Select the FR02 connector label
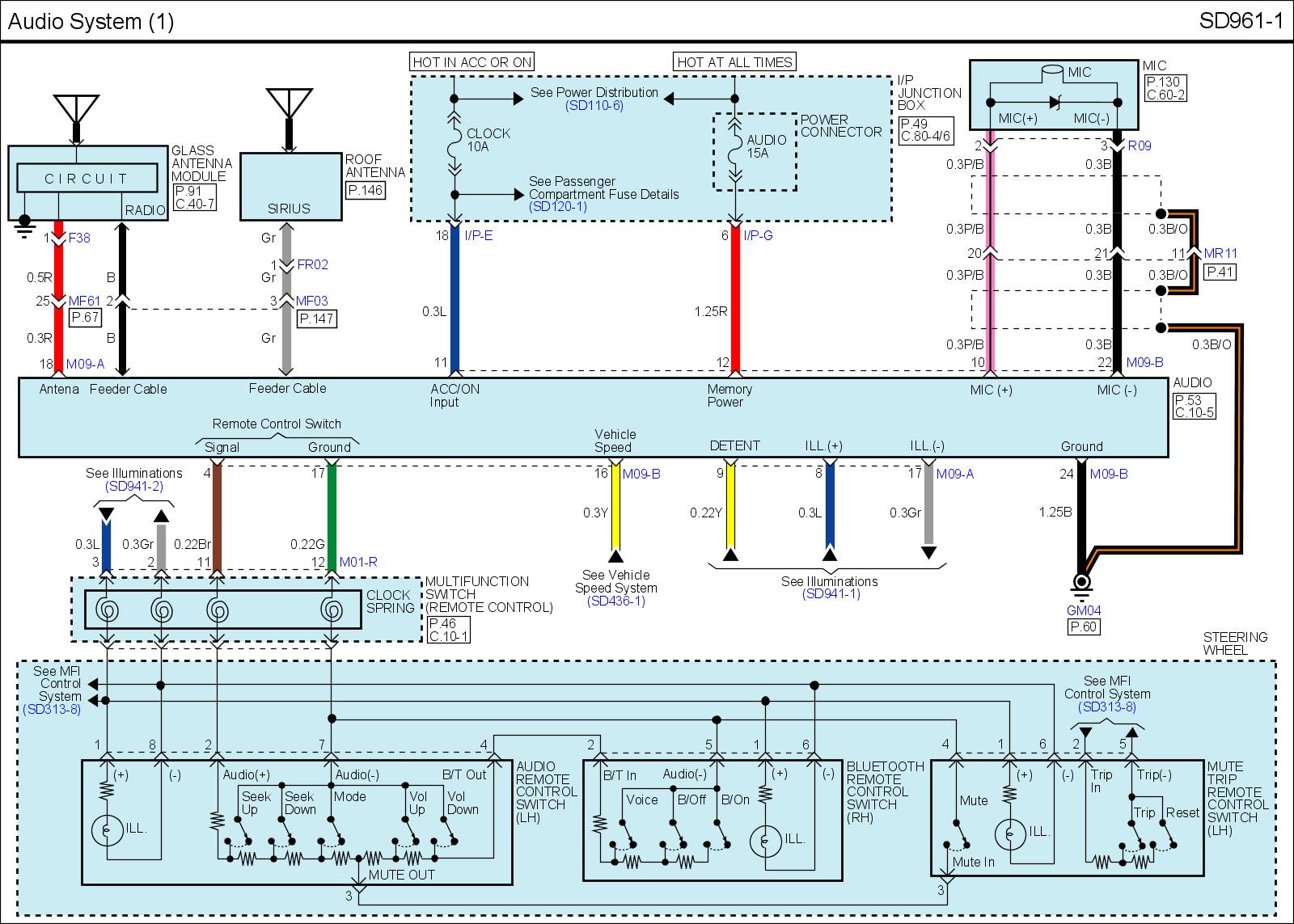The height and width of the screenshot is (924, 1294). click(x=312, y=265)
